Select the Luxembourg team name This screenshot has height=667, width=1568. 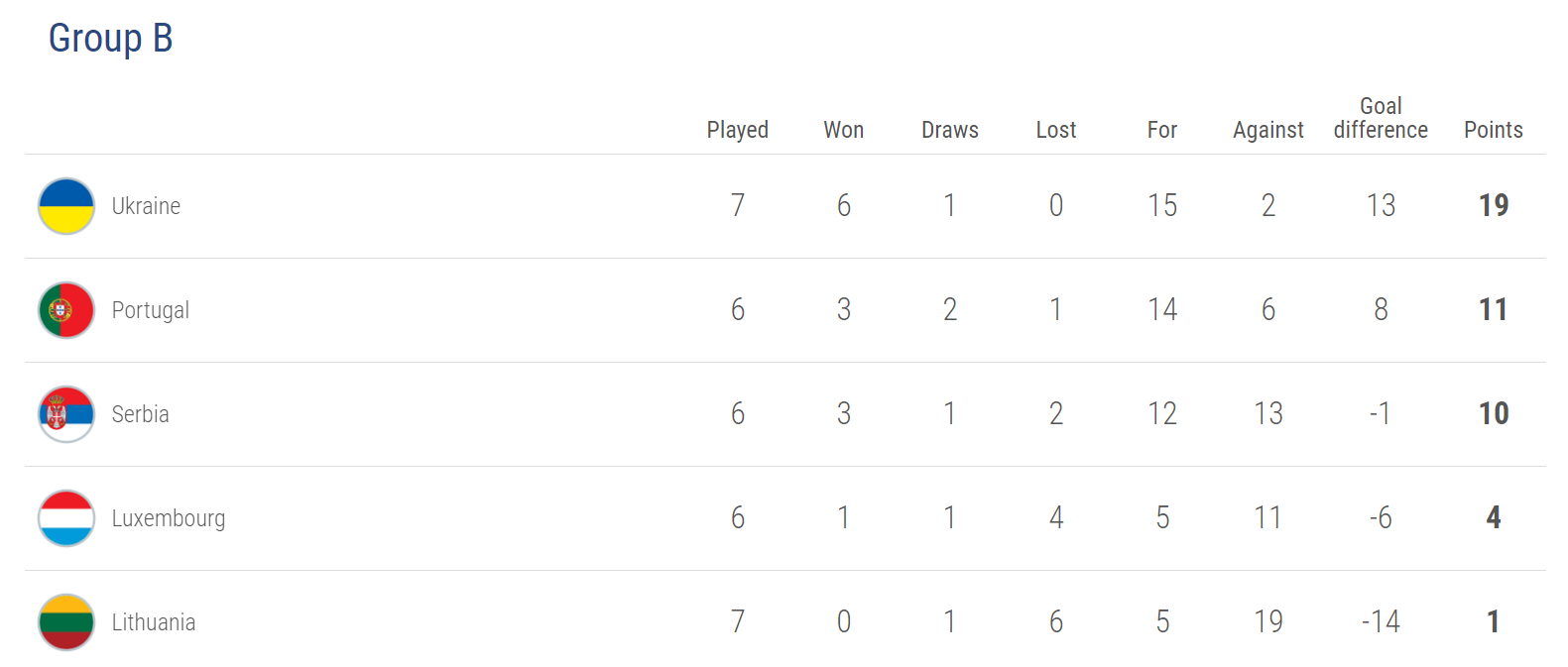[x=168, y=518]
